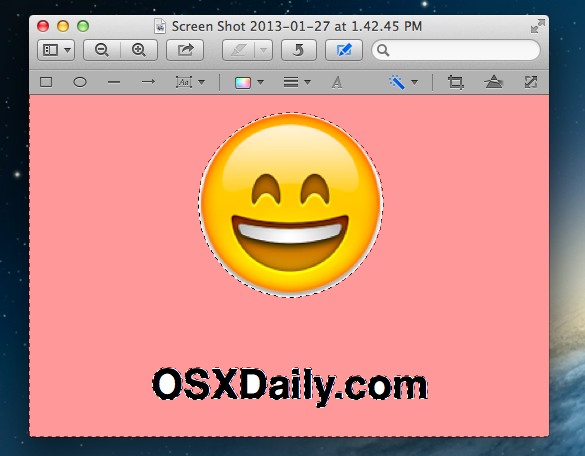Select the oval shape tool

(80, 82)
